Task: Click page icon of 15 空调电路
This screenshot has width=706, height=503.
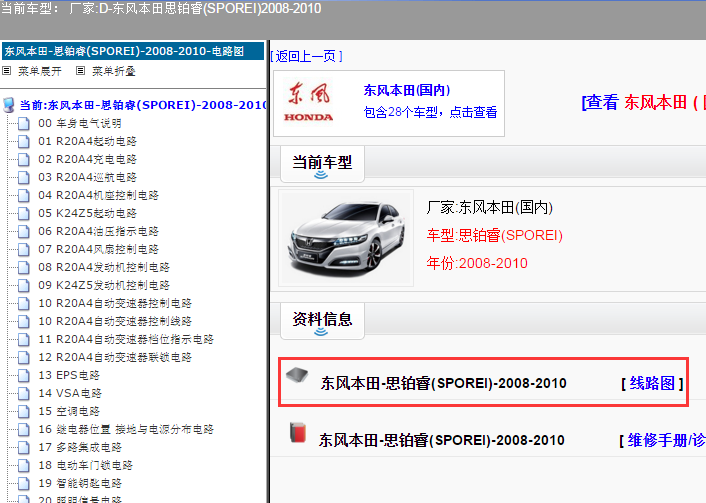Action: [24, 412]
